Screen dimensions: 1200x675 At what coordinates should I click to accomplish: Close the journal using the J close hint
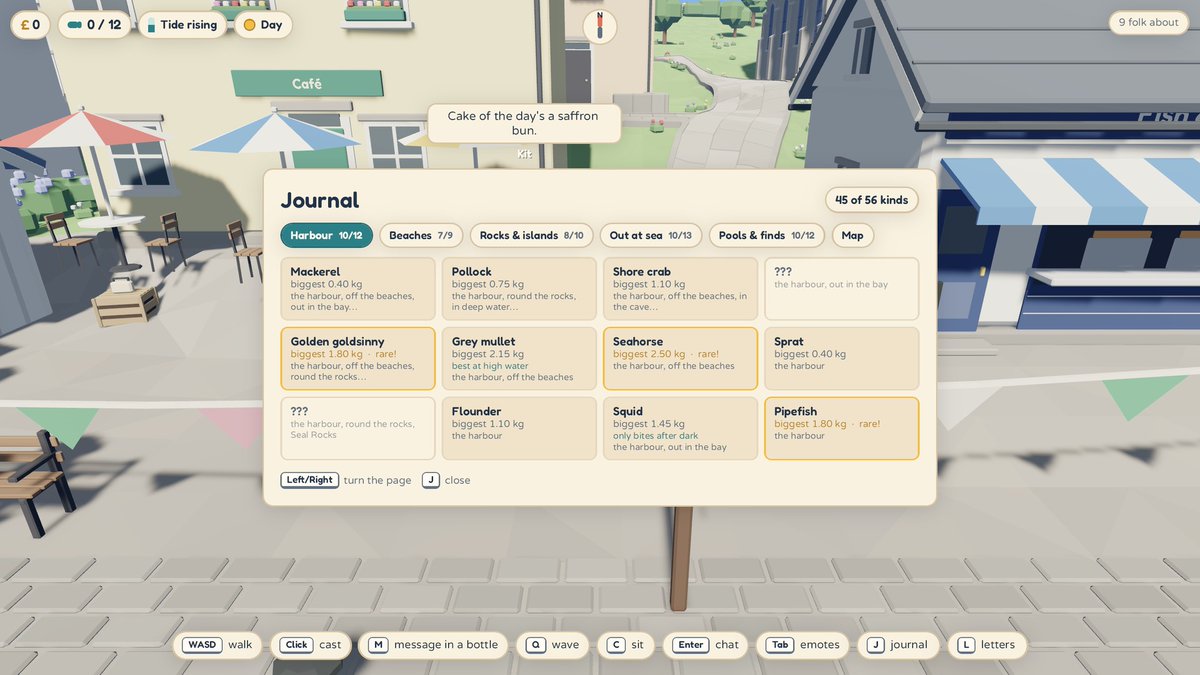click(x=446, y=480)
